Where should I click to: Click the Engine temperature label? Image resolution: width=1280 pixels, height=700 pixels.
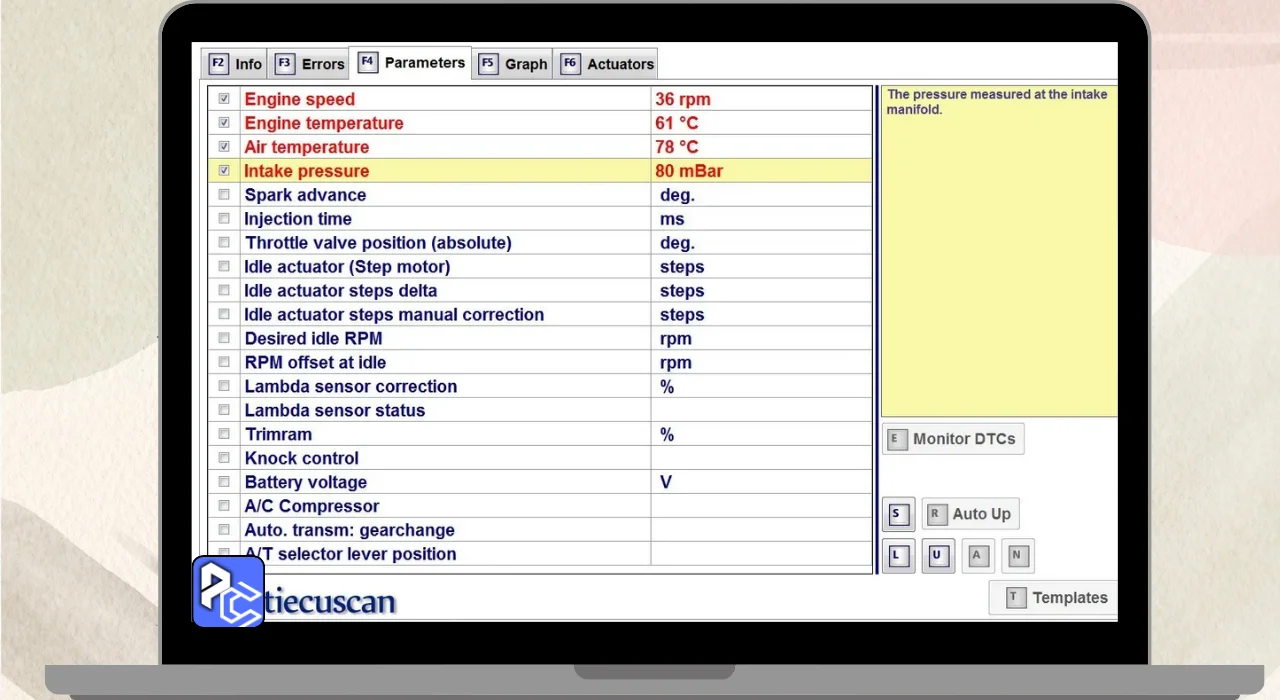click(324, 123)
